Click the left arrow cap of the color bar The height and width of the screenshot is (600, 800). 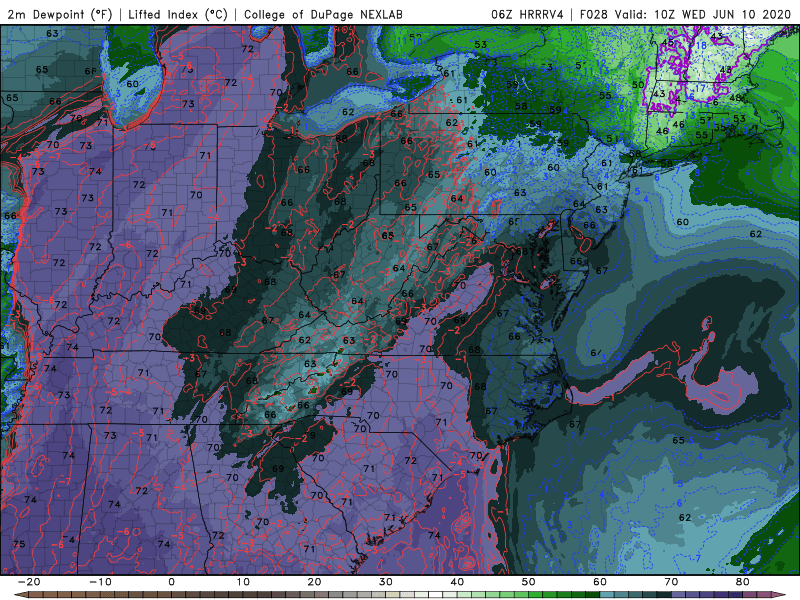tap(20, 595)
